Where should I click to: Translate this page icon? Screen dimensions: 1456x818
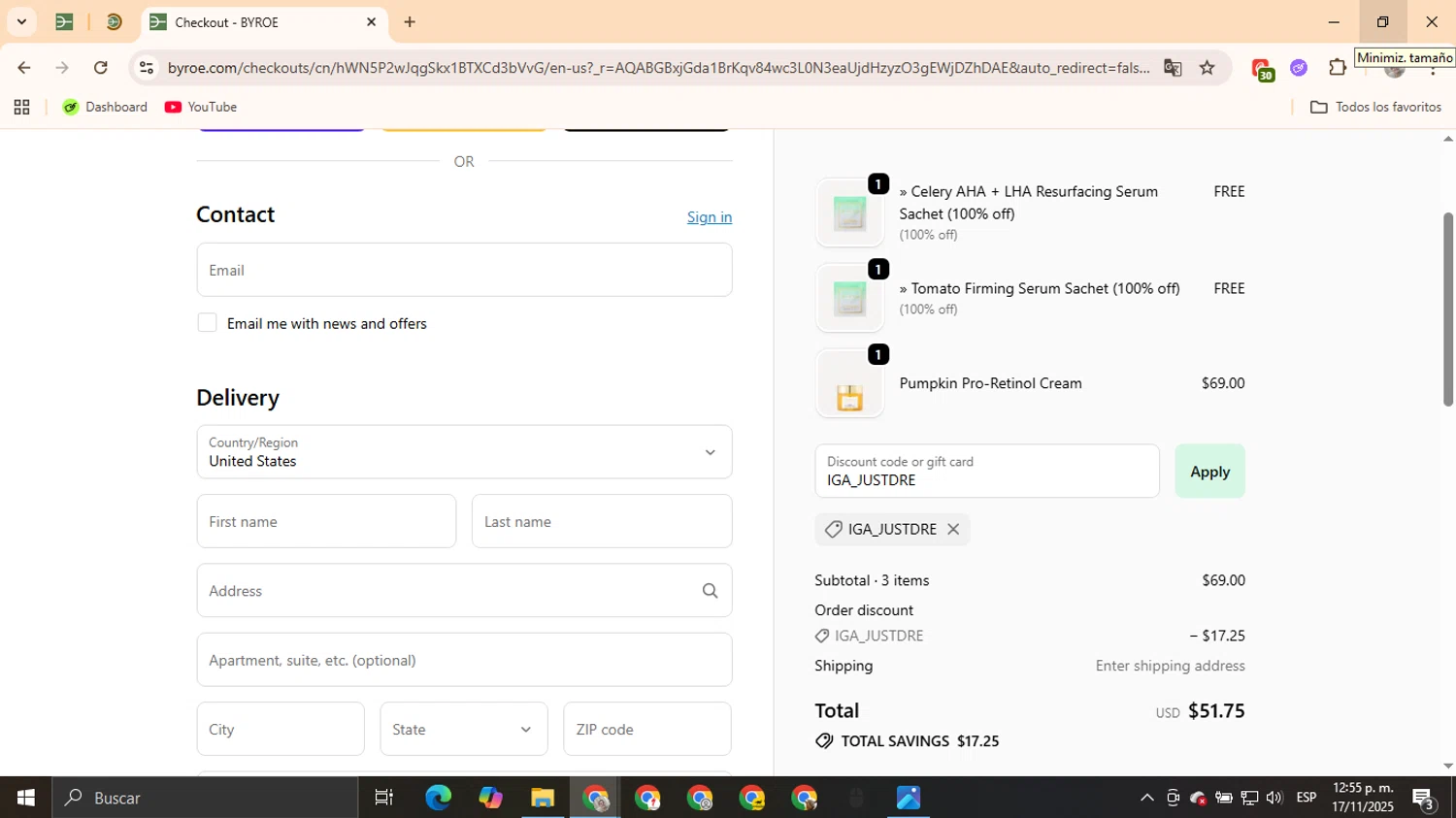pyautogui.click(x=1173, y=67)
